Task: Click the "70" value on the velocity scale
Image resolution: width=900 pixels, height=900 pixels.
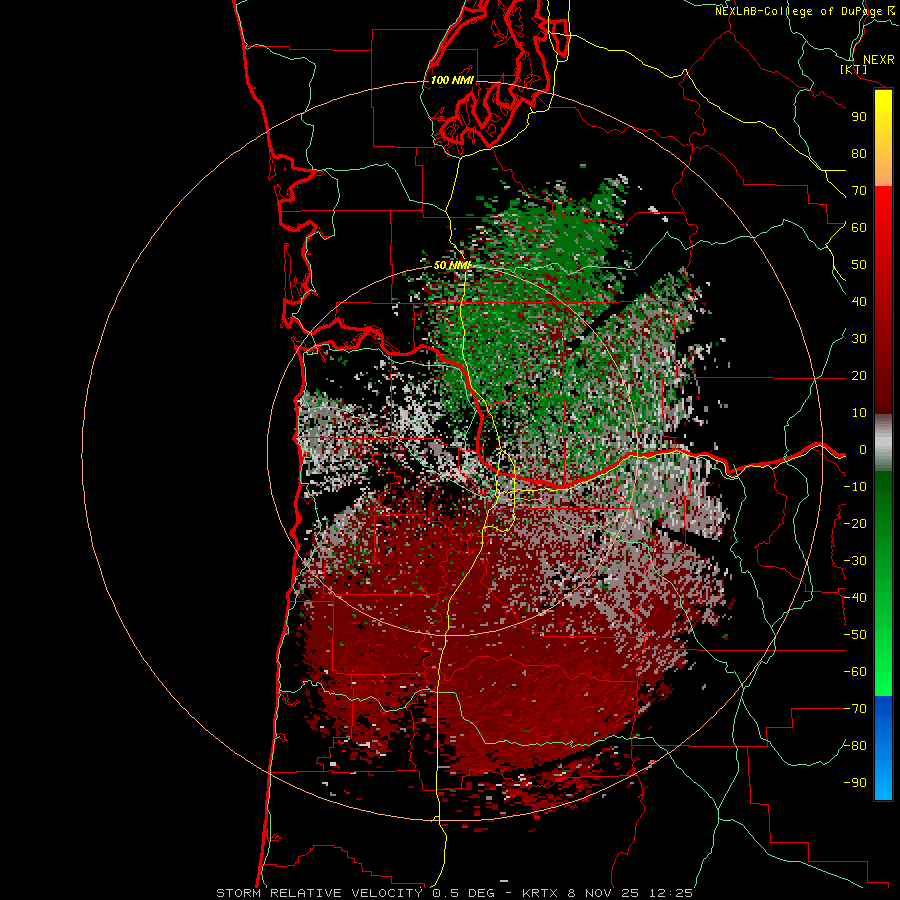Action: pos(859,191)
